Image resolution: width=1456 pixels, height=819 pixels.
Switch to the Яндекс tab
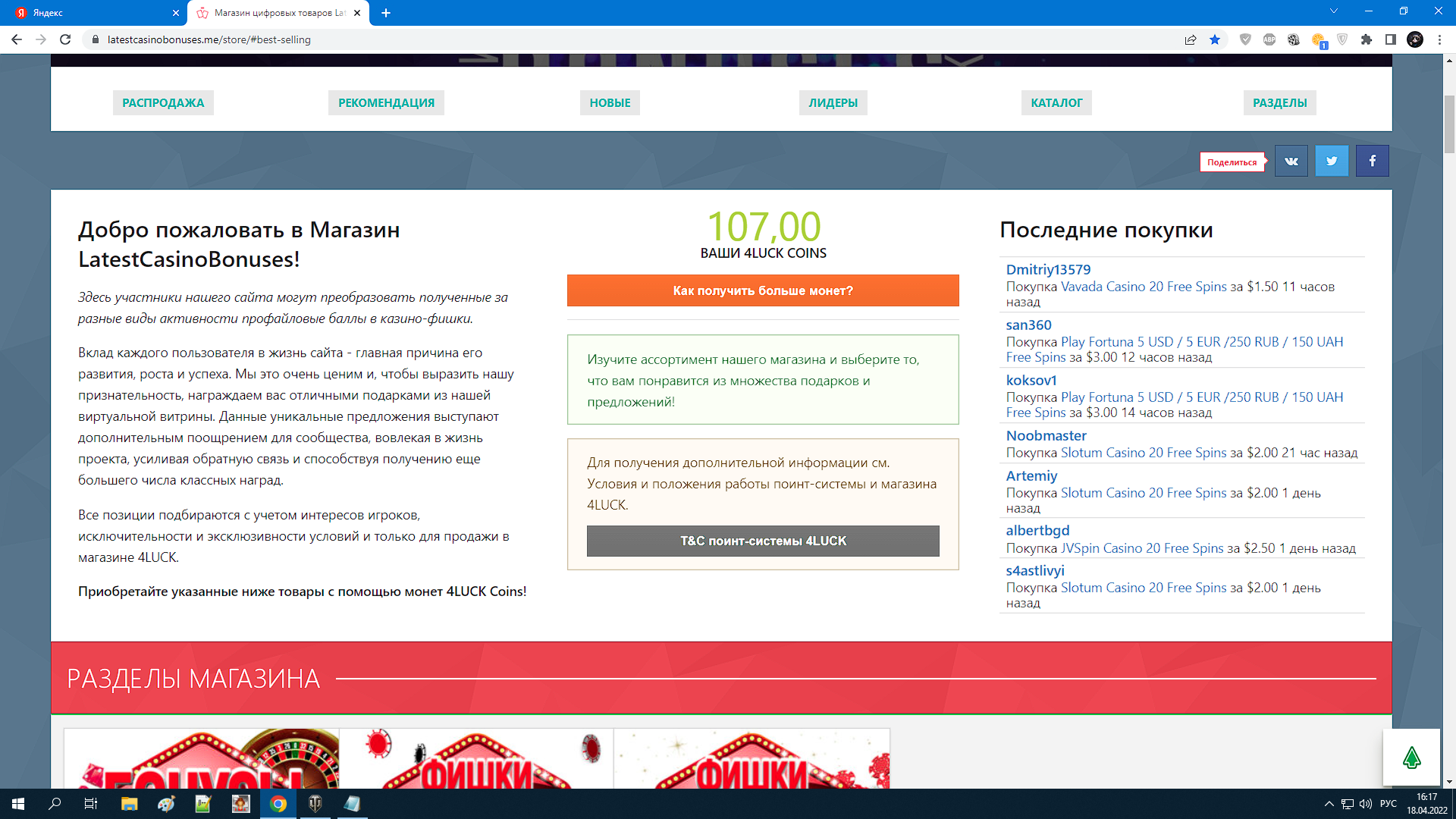point(95,13)
